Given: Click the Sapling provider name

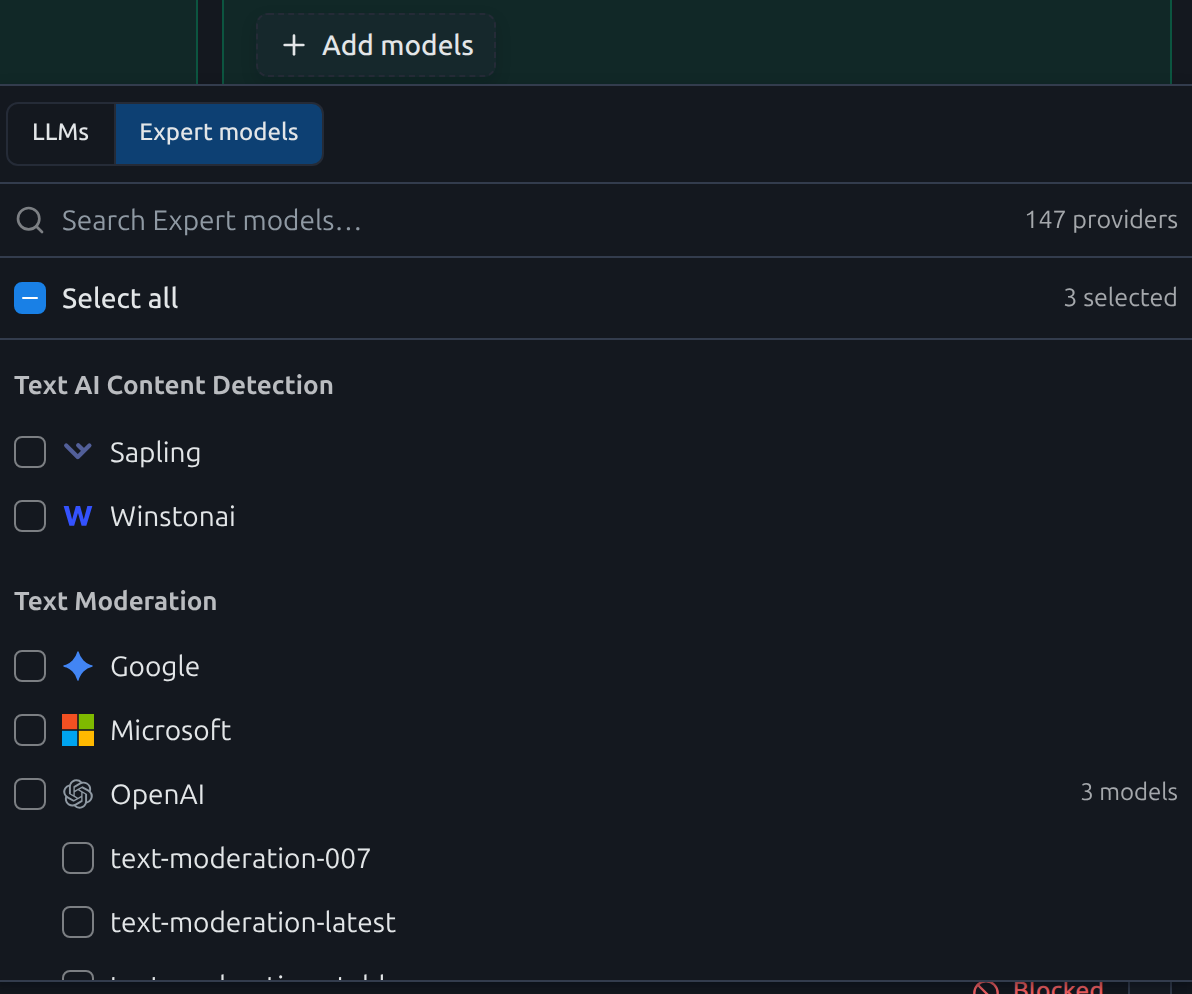Looking at the screenshot, I should coord(155,453).
